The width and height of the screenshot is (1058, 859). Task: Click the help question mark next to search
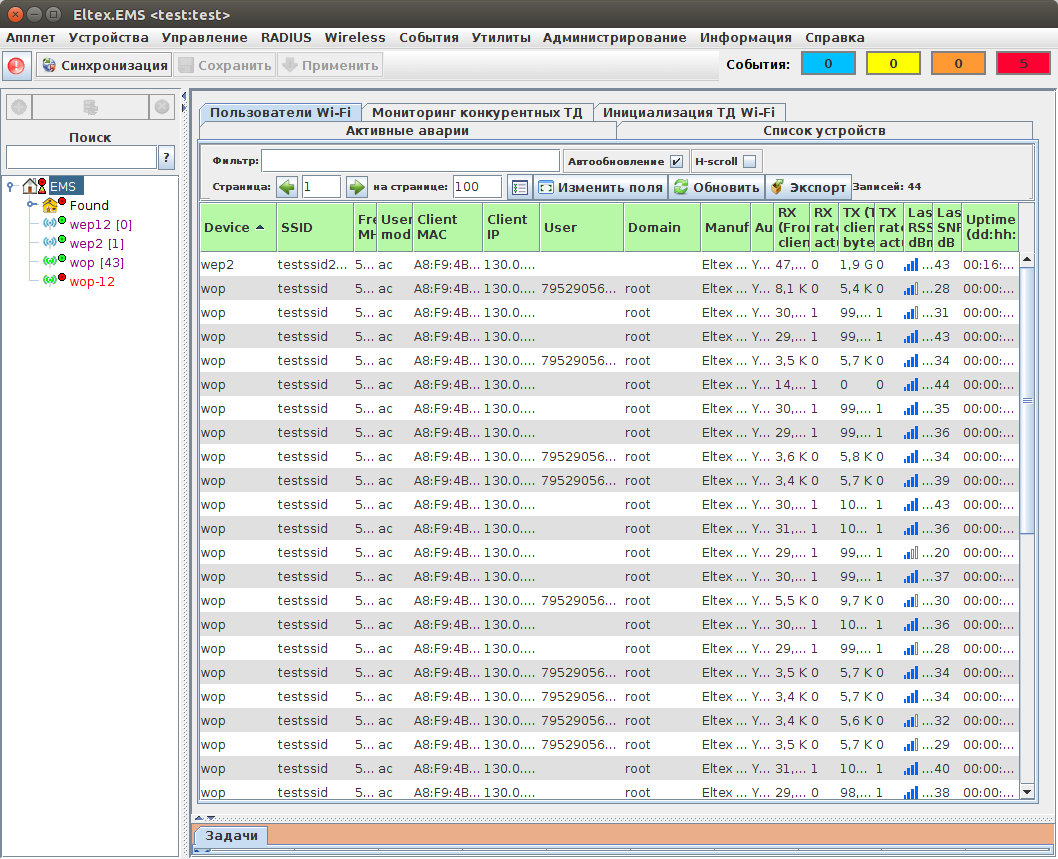(x=166, y=157)
